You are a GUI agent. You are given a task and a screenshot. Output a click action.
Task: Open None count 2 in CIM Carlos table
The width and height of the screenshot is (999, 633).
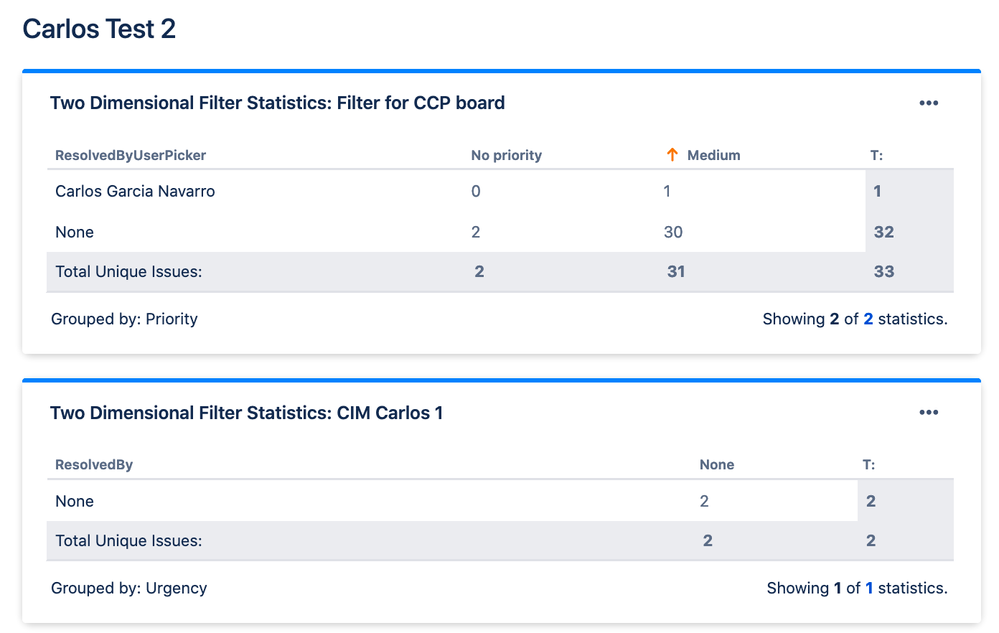(704, 501)
